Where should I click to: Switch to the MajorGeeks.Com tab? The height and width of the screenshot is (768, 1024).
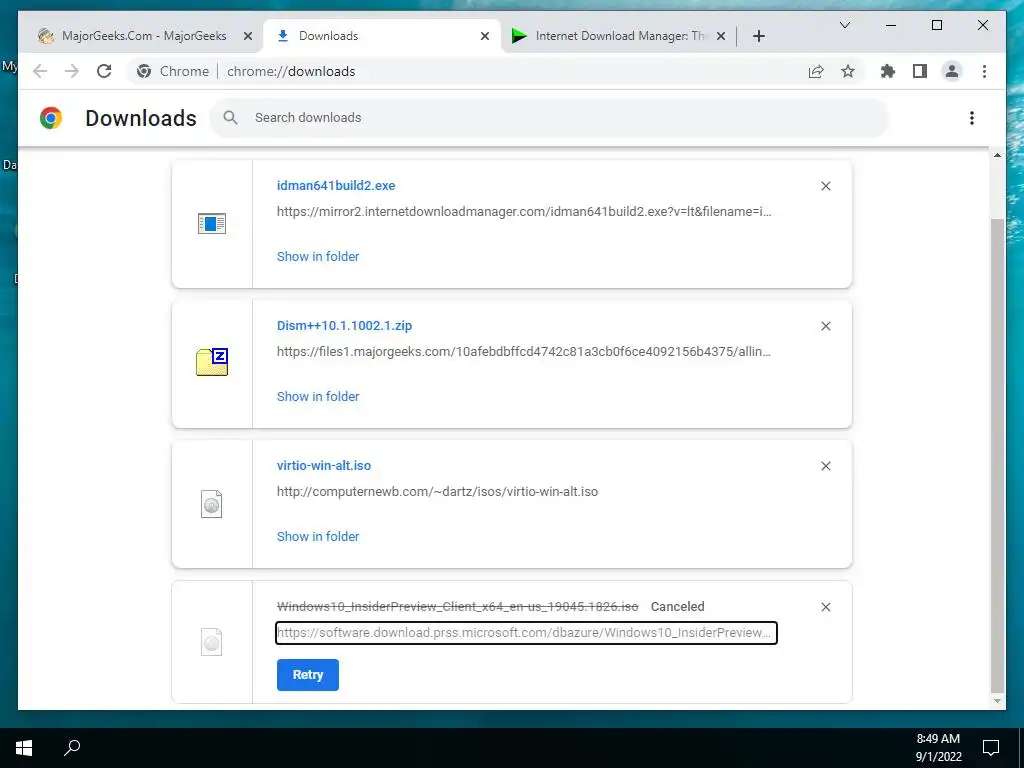pyautogui.click(x=144, y=36)
